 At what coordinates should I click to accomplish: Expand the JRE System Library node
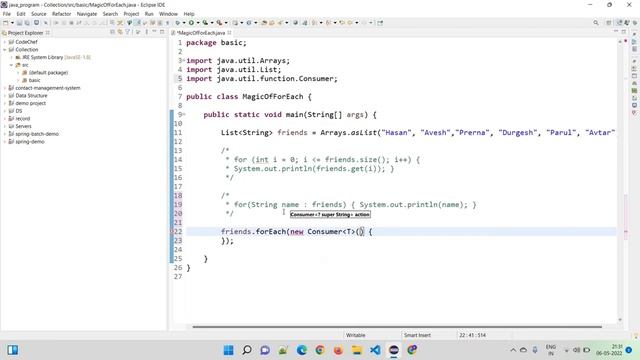(x=11, y=57)
